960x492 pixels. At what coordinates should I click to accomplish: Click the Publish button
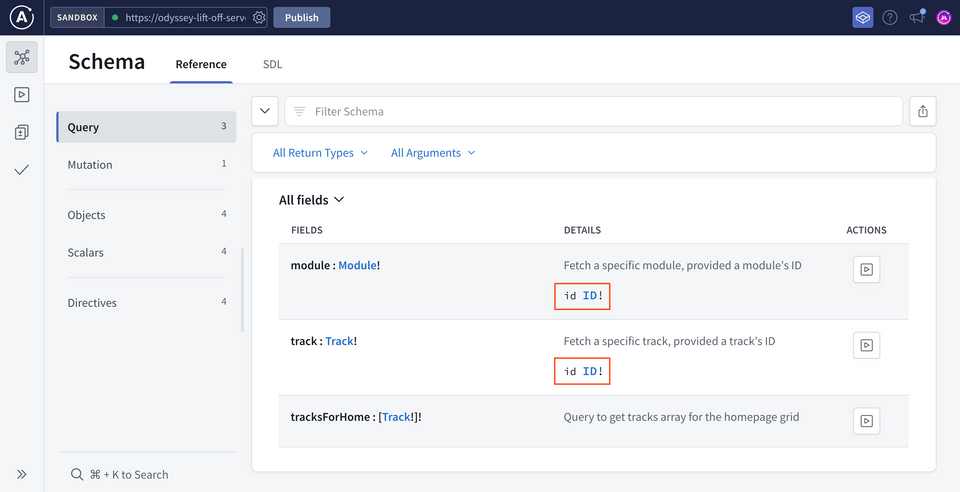[x=302, y=18]
